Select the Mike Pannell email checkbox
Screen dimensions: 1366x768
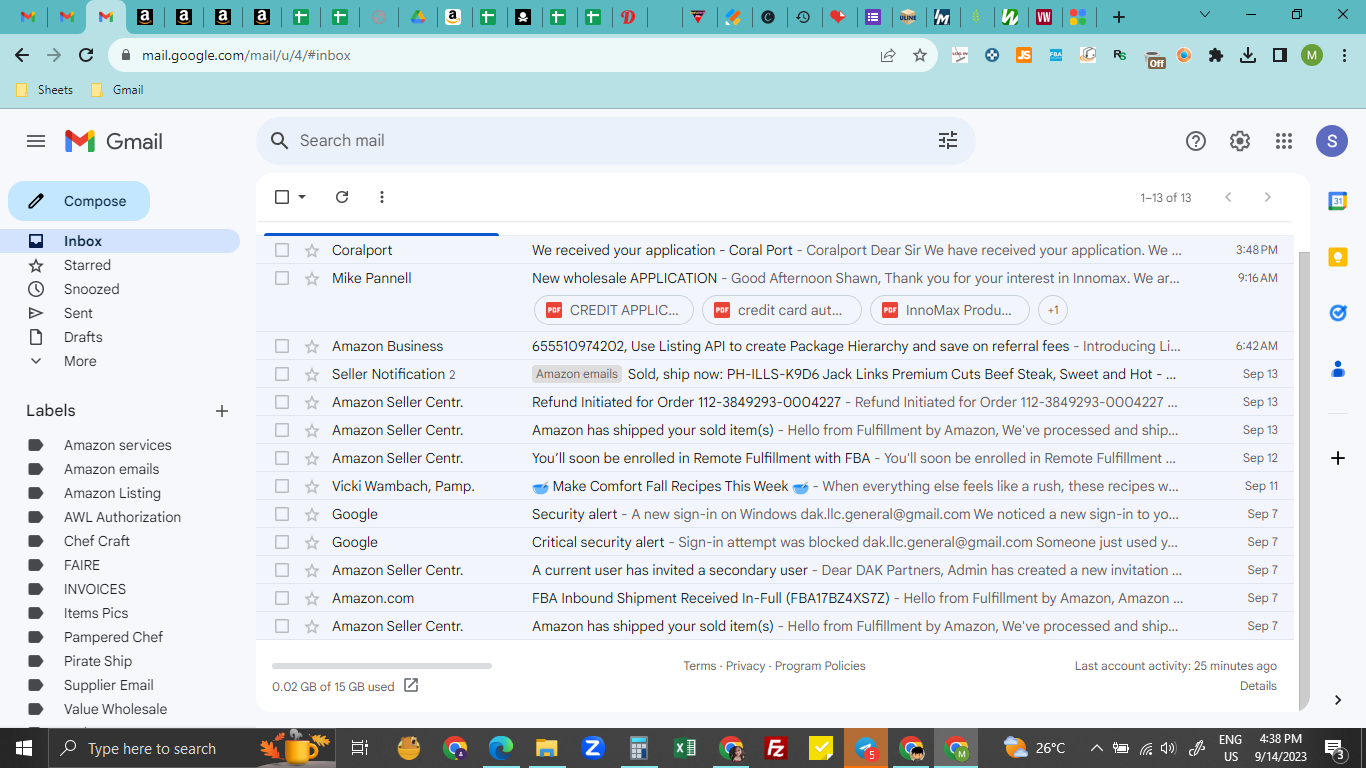[282, 278]
